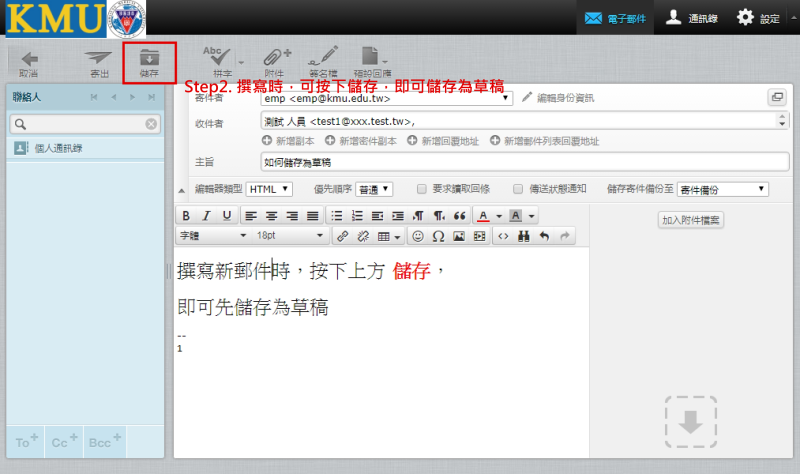This screenshot has height=474, width=800.
Task: Open the priority 普通 dropdown
Action: coord(374,189)
